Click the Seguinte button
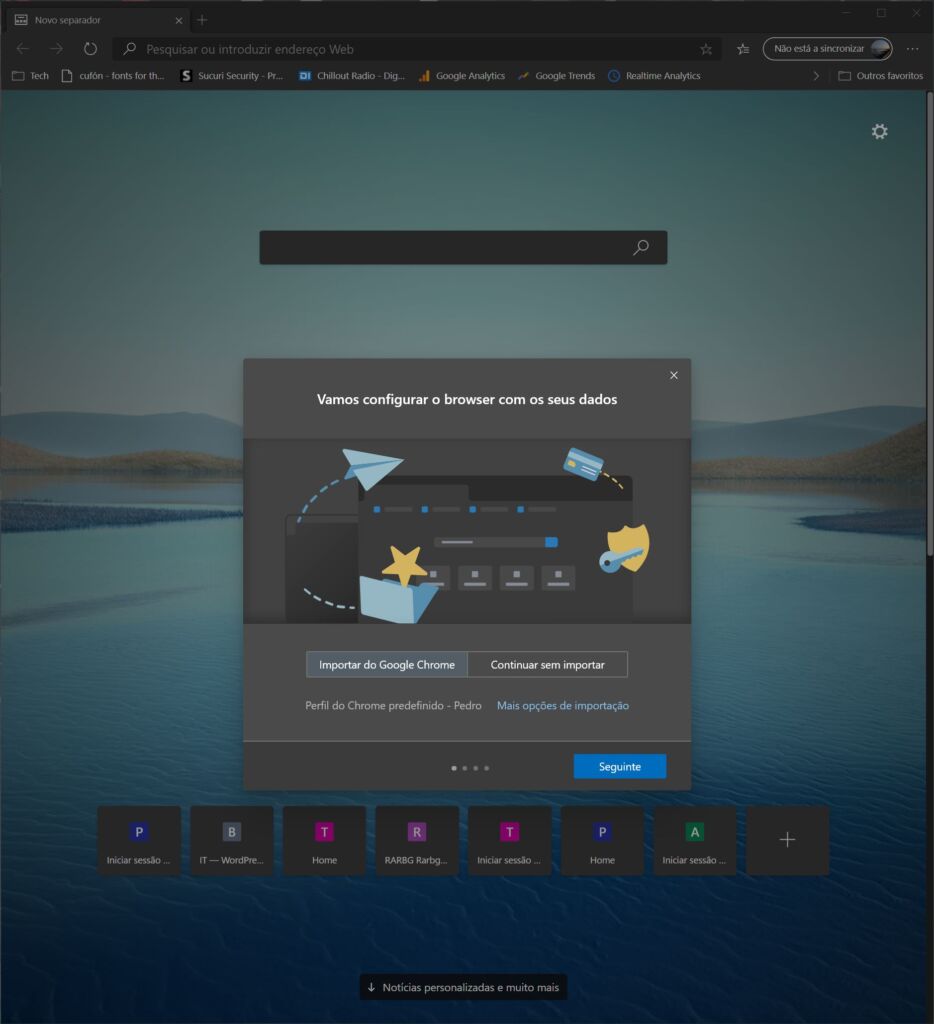The width and height of the screenshot is (934, 1024). pyautogui.click(x=619, y=766)
